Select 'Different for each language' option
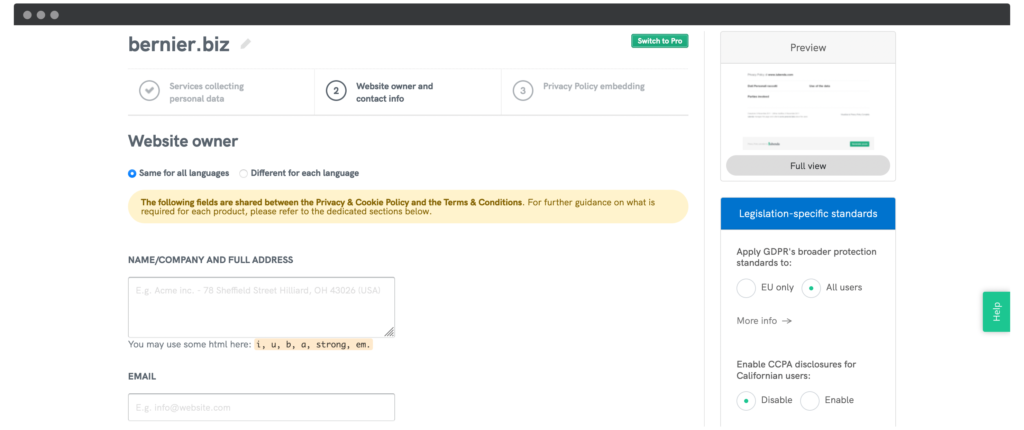Screen dimensions: 1024x430 pyautogui.click(x=244, y=173)
